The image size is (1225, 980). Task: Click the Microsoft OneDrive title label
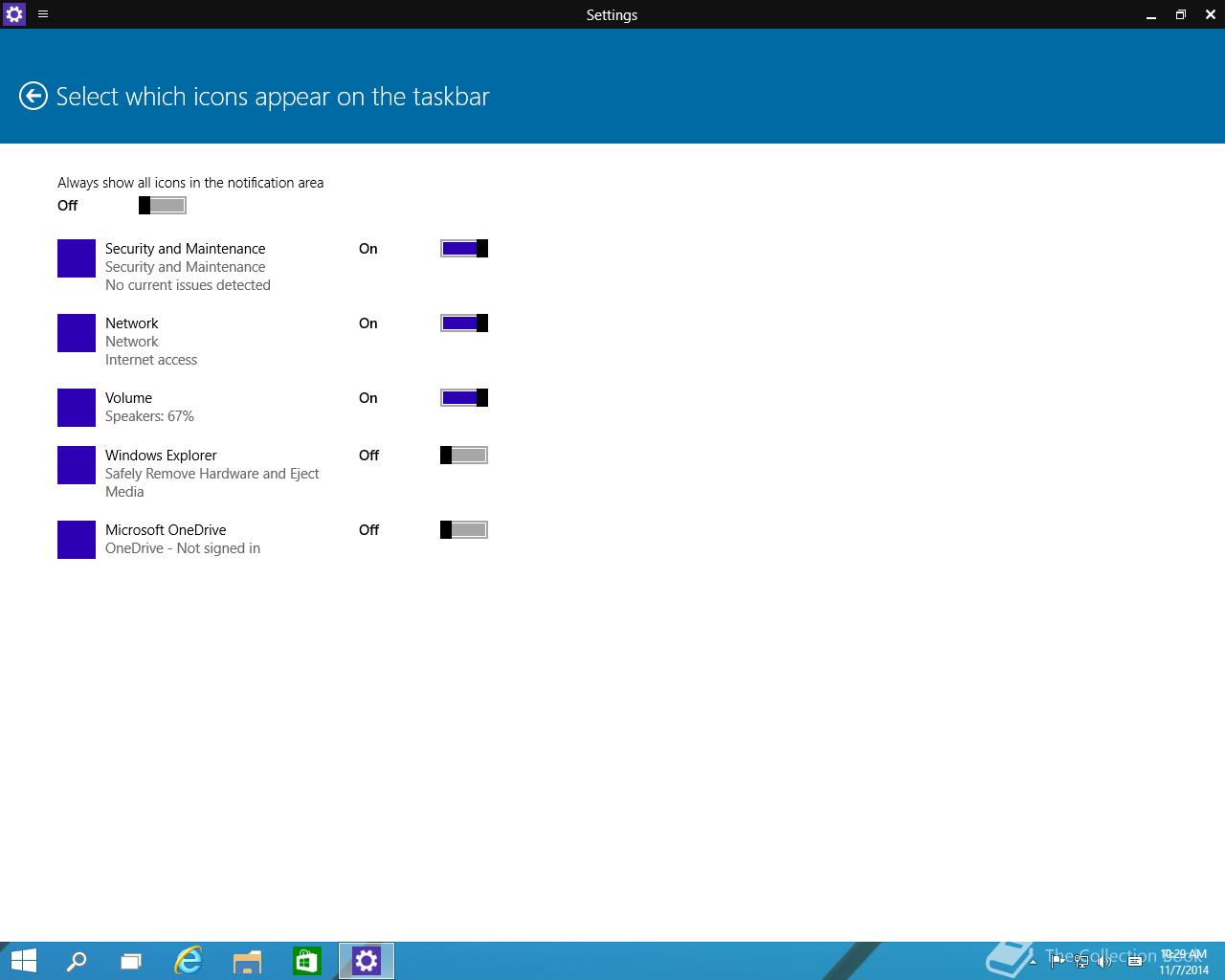[x=166, y=530]
